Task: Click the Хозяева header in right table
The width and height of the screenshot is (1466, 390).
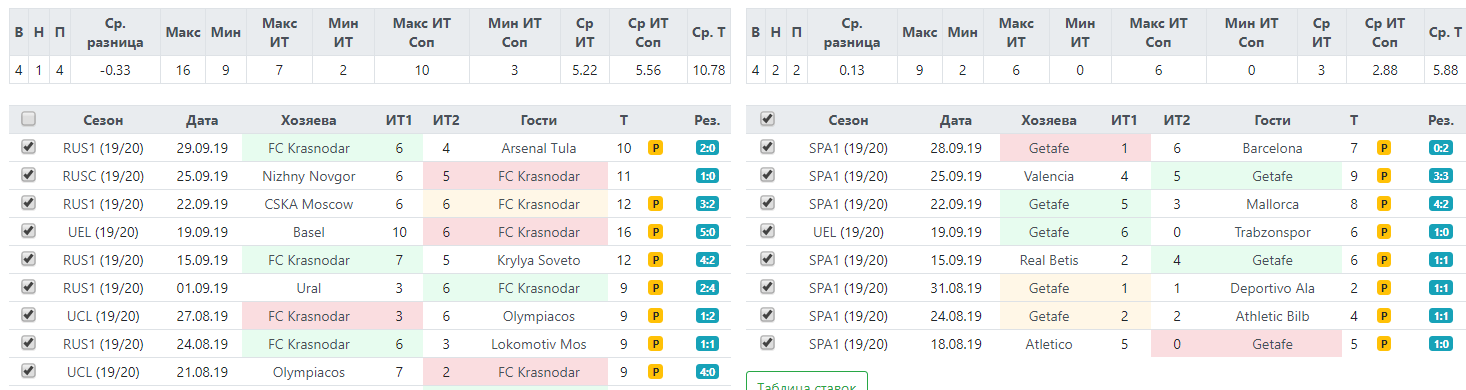Action: click(x=1049, y=120)
